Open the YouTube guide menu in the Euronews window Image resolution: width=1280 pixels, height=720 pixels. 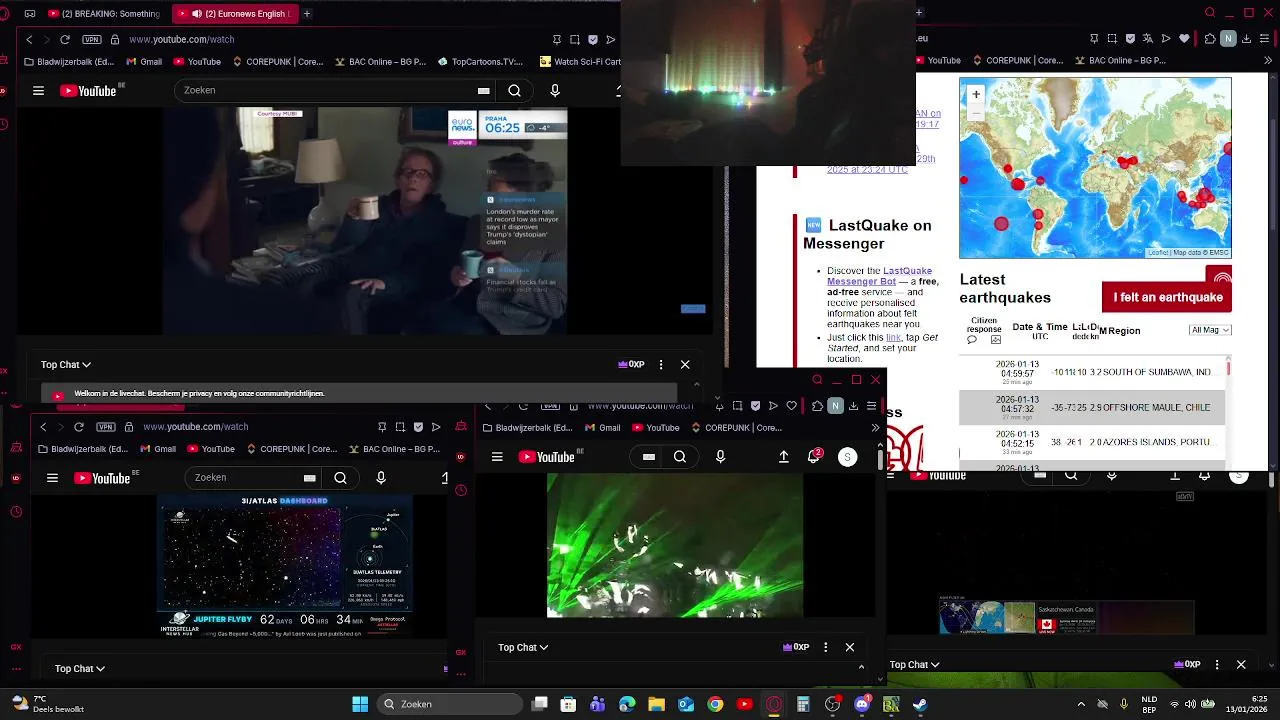38,90
